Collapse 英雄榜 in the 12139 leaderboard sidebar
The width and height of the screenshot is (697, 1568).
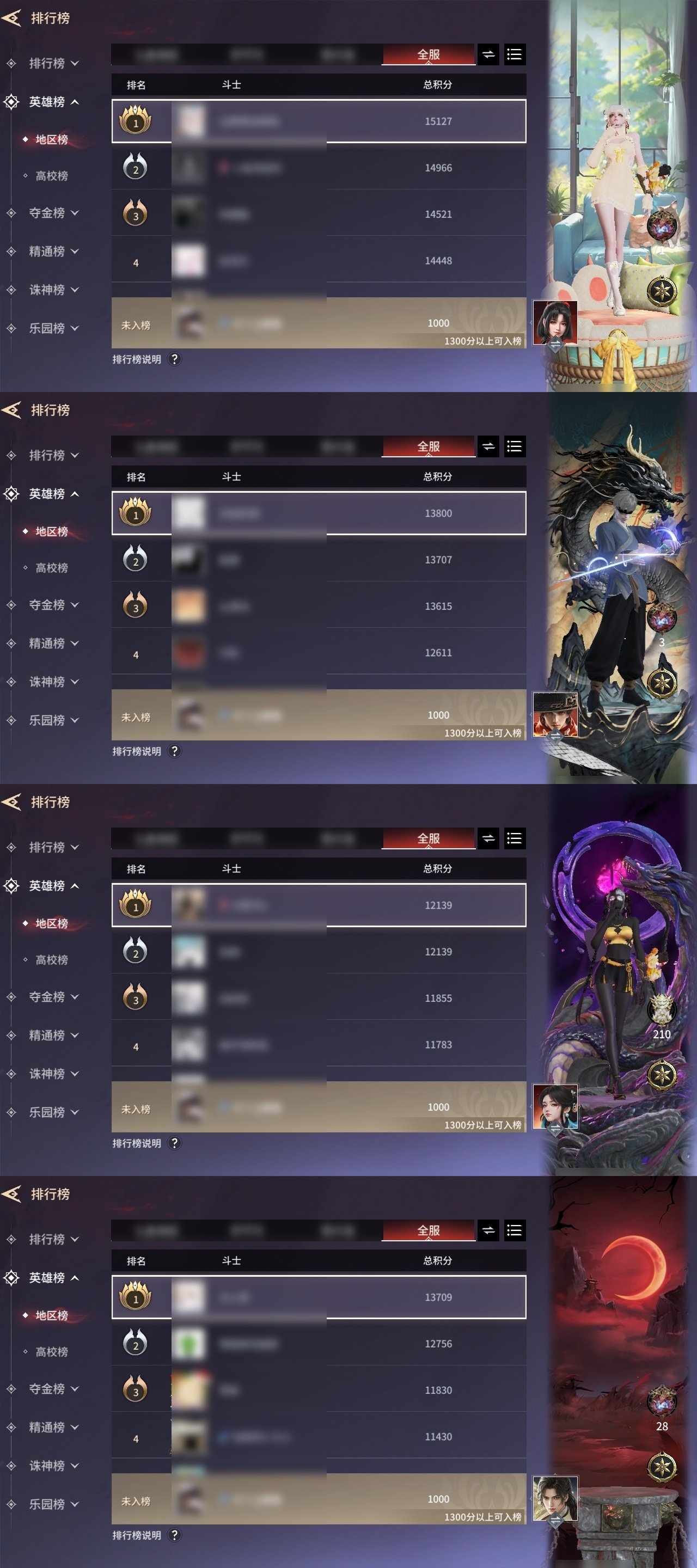point(53,886)
